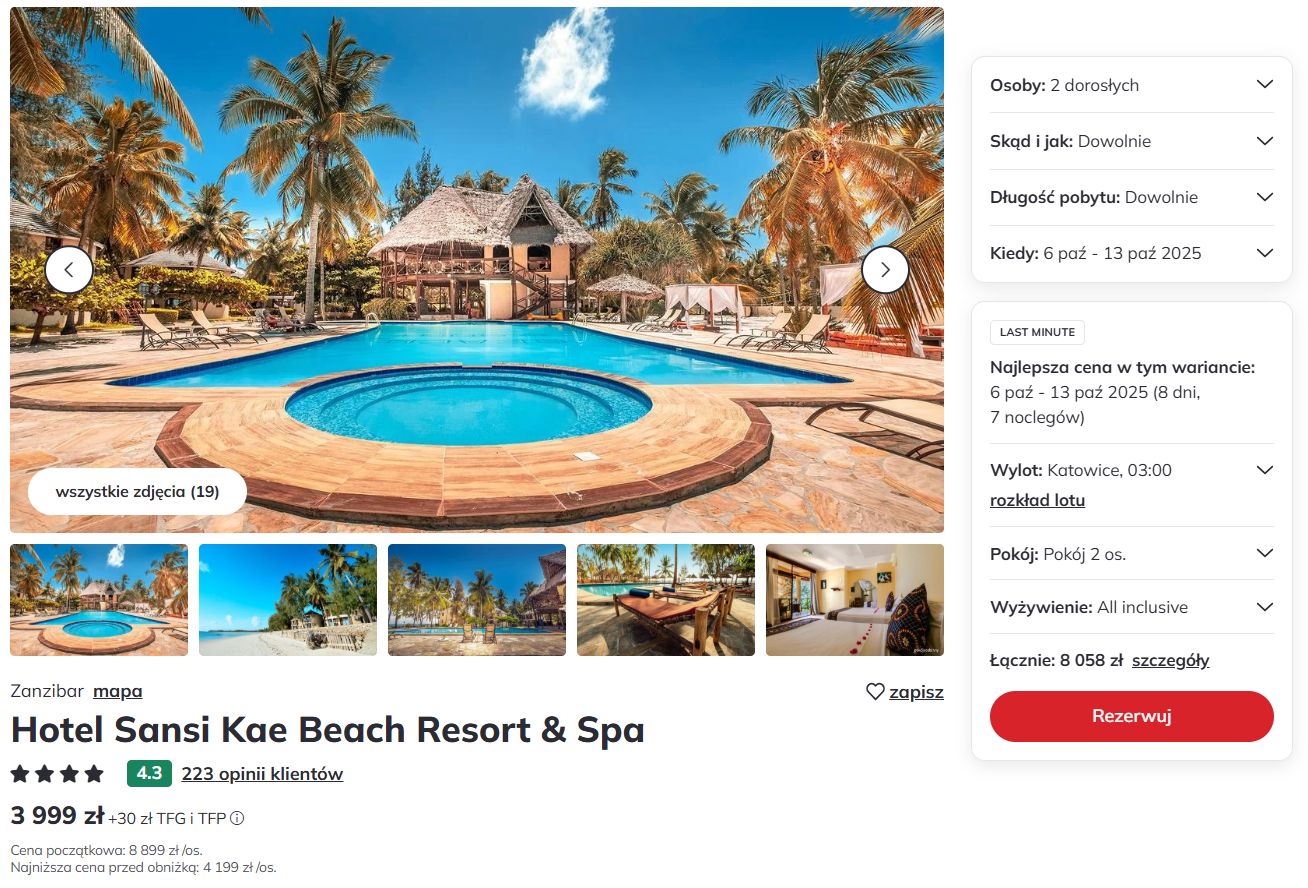This screenshot has height=888, width=1308.
Task: Click the heart icon to save hotel
Action: click(x=875, y=691)
